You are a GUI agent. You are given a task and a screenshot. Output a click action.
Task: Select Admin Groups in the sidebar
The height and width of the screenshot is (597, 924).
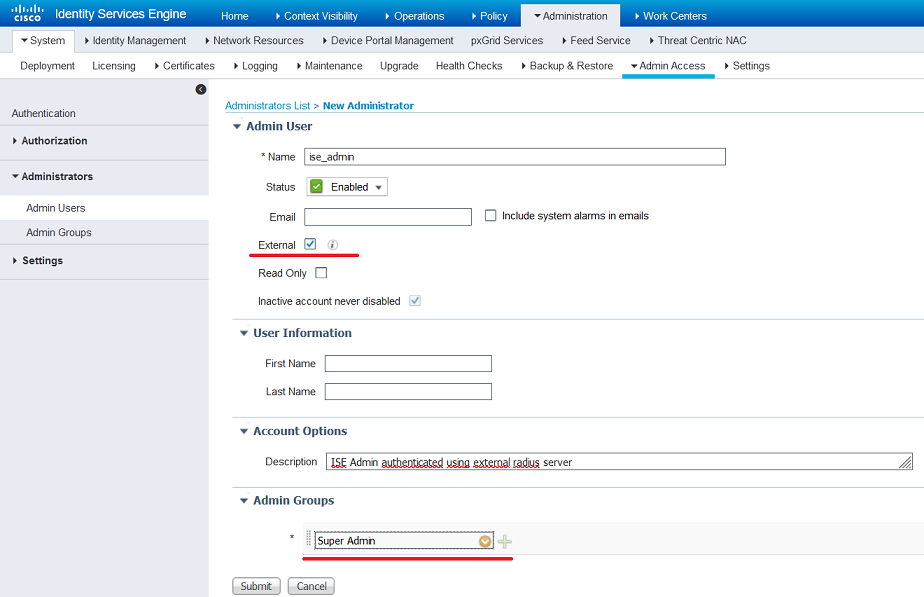click(59, 232)
